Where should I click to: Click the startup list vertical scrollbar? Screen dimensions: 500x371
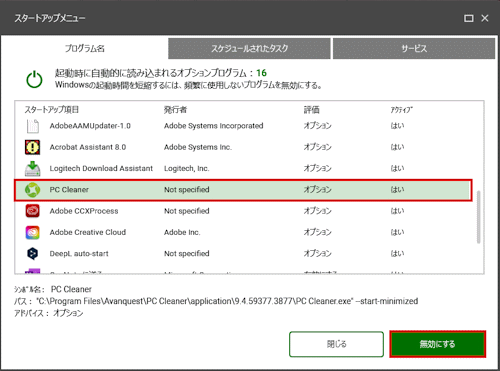pyautogui.click(x=479, y=217)
